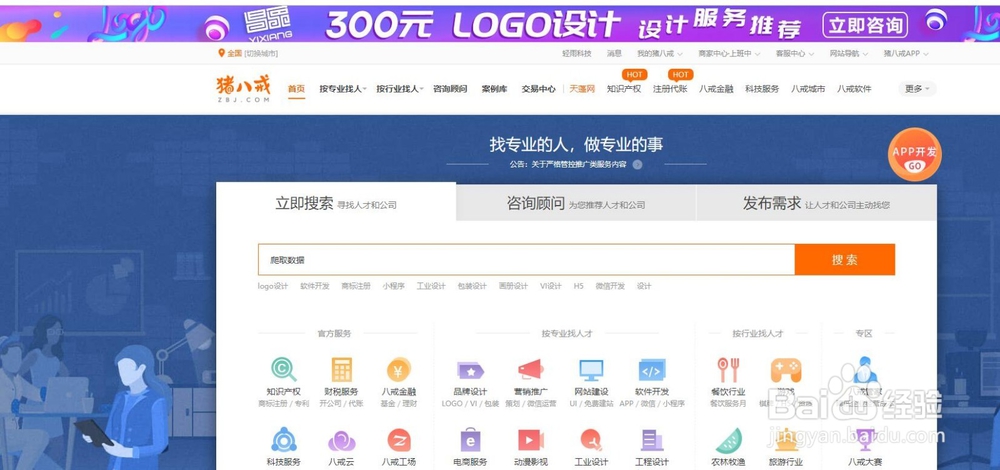Click the announcement arrow icon after 公告

click(637, 165)
